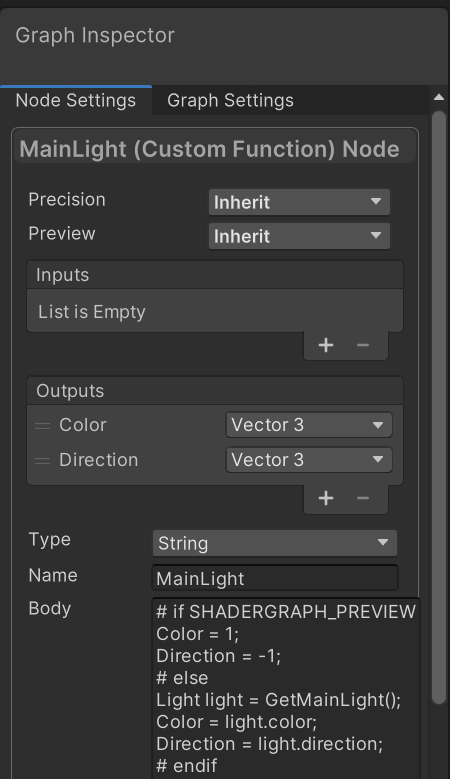The image size is (450, 779).
Task: Click the vertical scrollbar thumb
Action: pos(439,407)
